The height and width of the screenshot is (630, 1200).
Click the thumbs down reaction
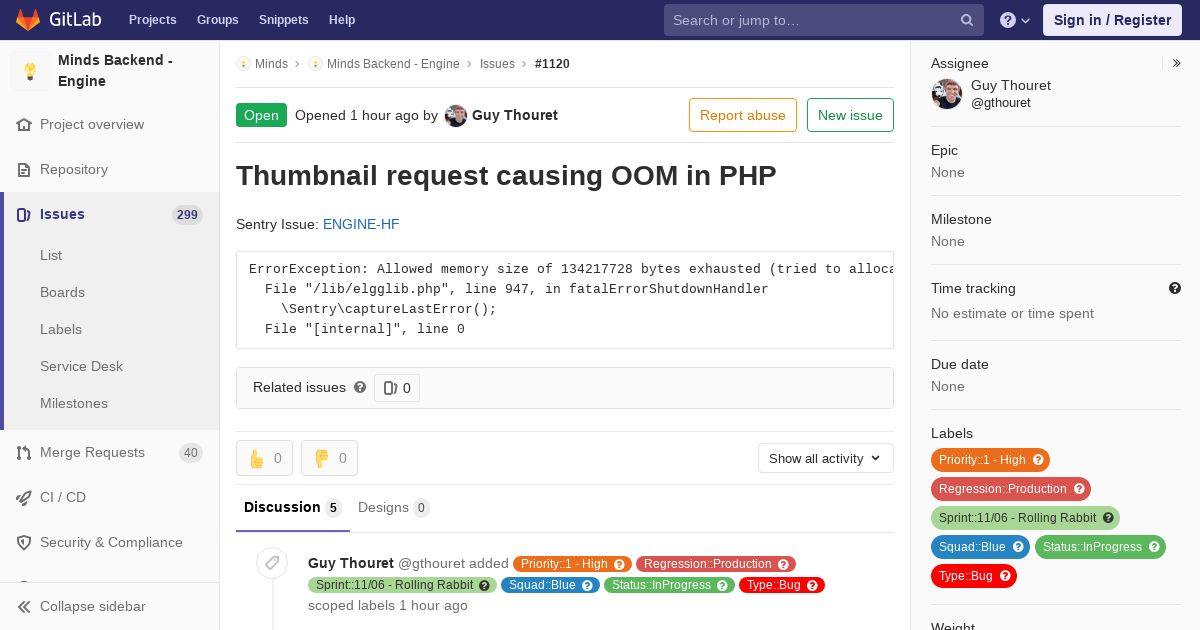tap(330, 458)
